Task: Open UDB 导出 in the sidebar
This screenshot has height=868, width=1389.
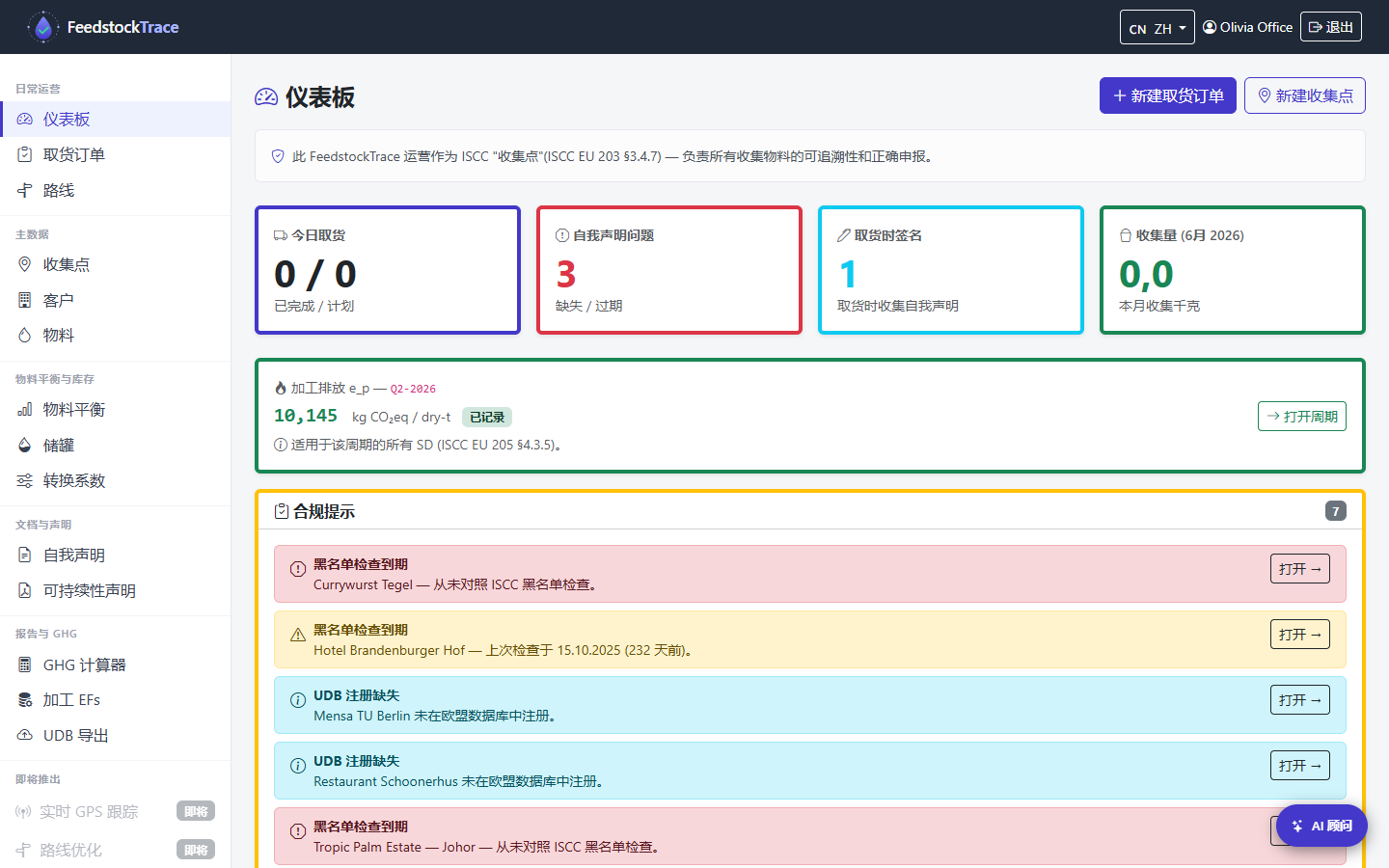Action: click(x=116, y=735)
